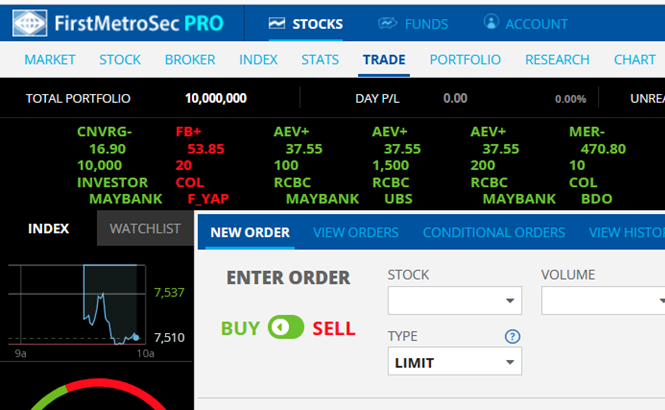
Task: Click the index intraday chart
Action: (77, 305)
